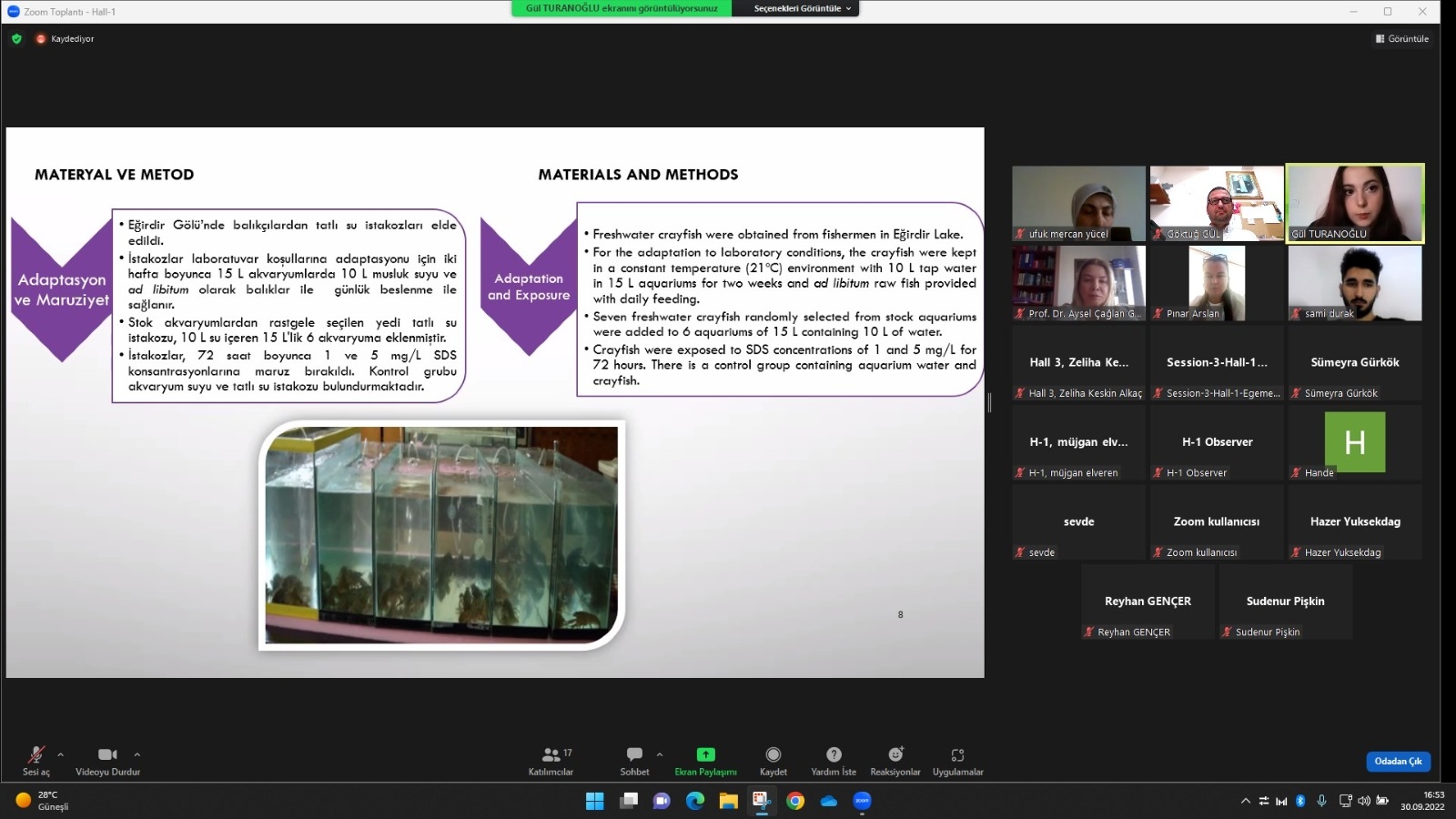This screenshot has width=1456, height=819.
Task: Click the network tray icon
Action: (x=1345, y=801)
